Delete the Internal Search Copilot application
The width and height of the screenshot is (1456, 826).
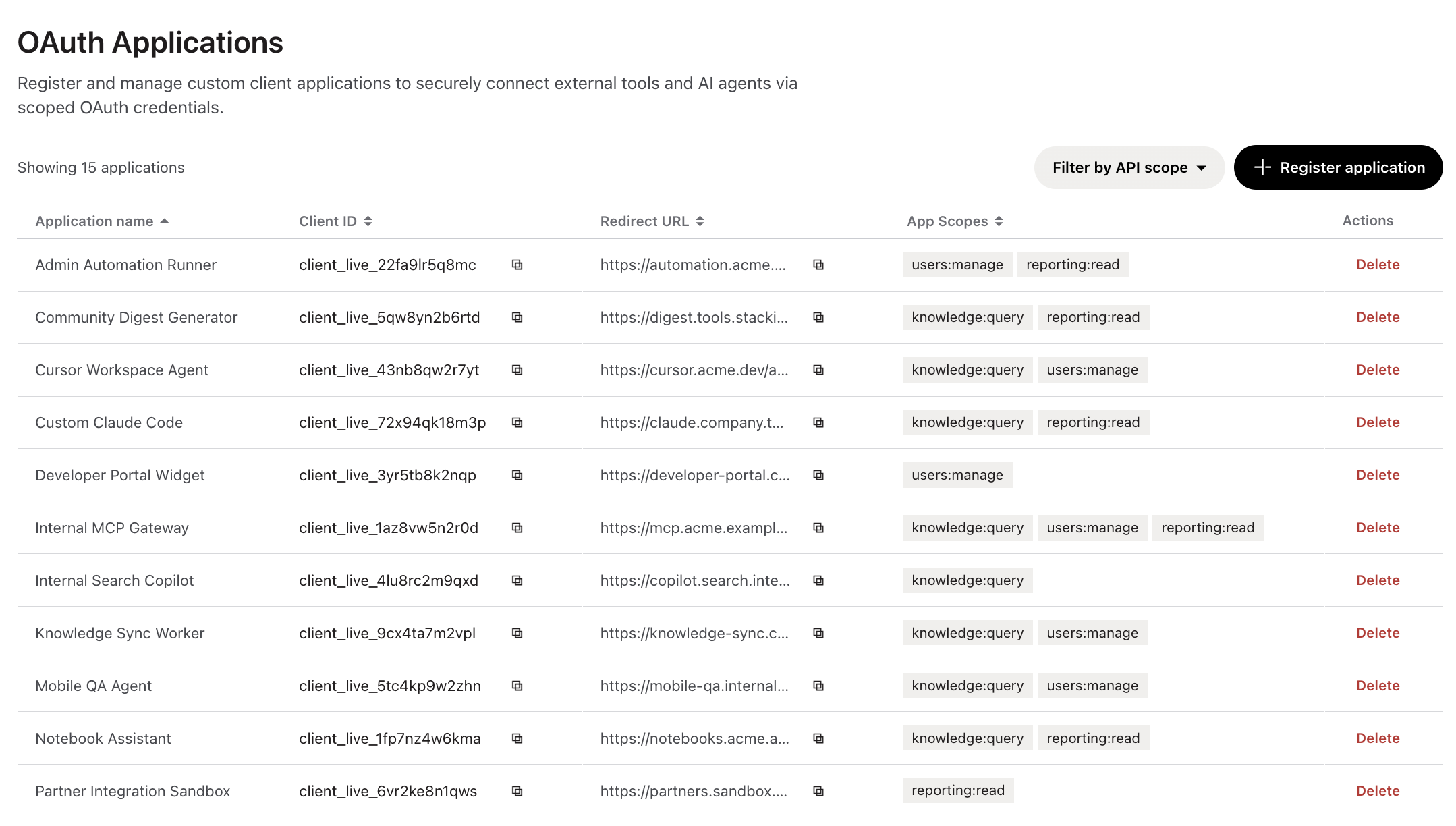coord(1378,580)
